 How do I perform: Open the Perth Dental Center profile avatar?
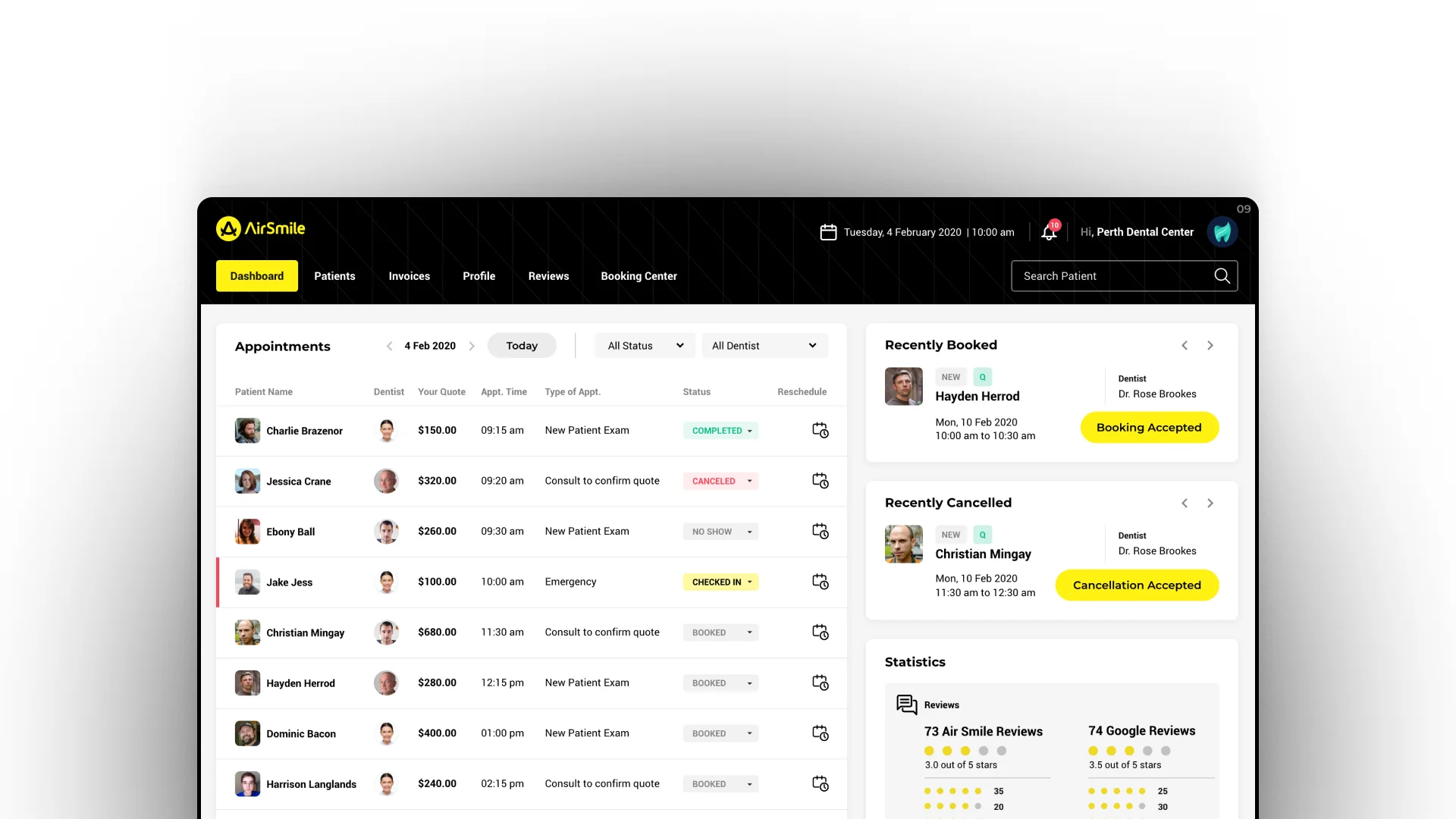pos(1222,232)
